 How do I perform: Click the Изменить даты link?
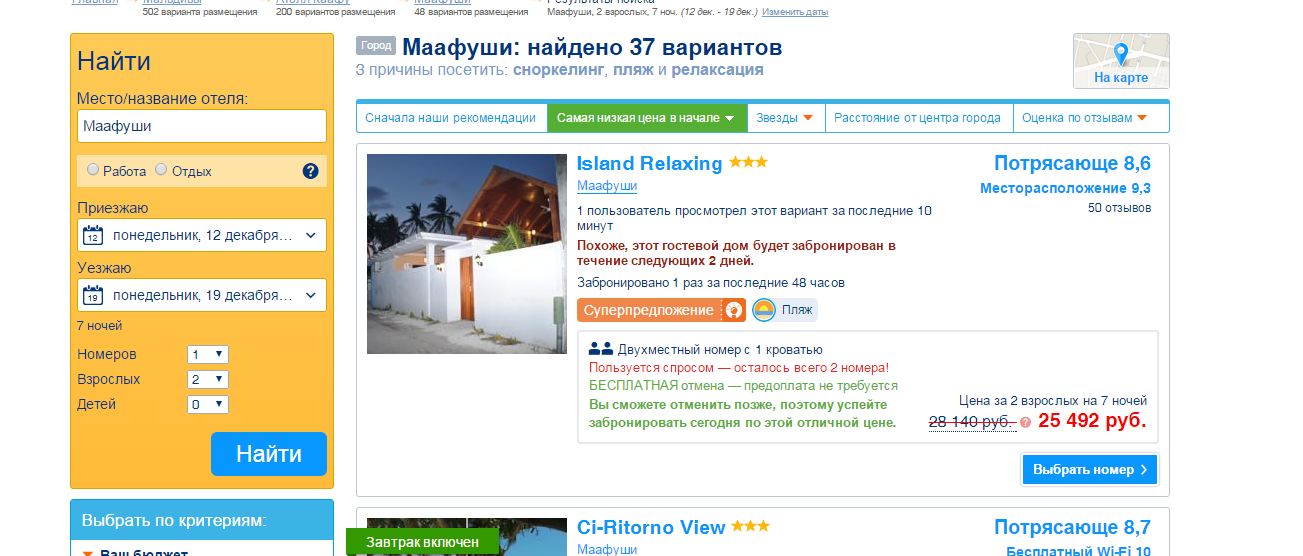click(795, 12)
